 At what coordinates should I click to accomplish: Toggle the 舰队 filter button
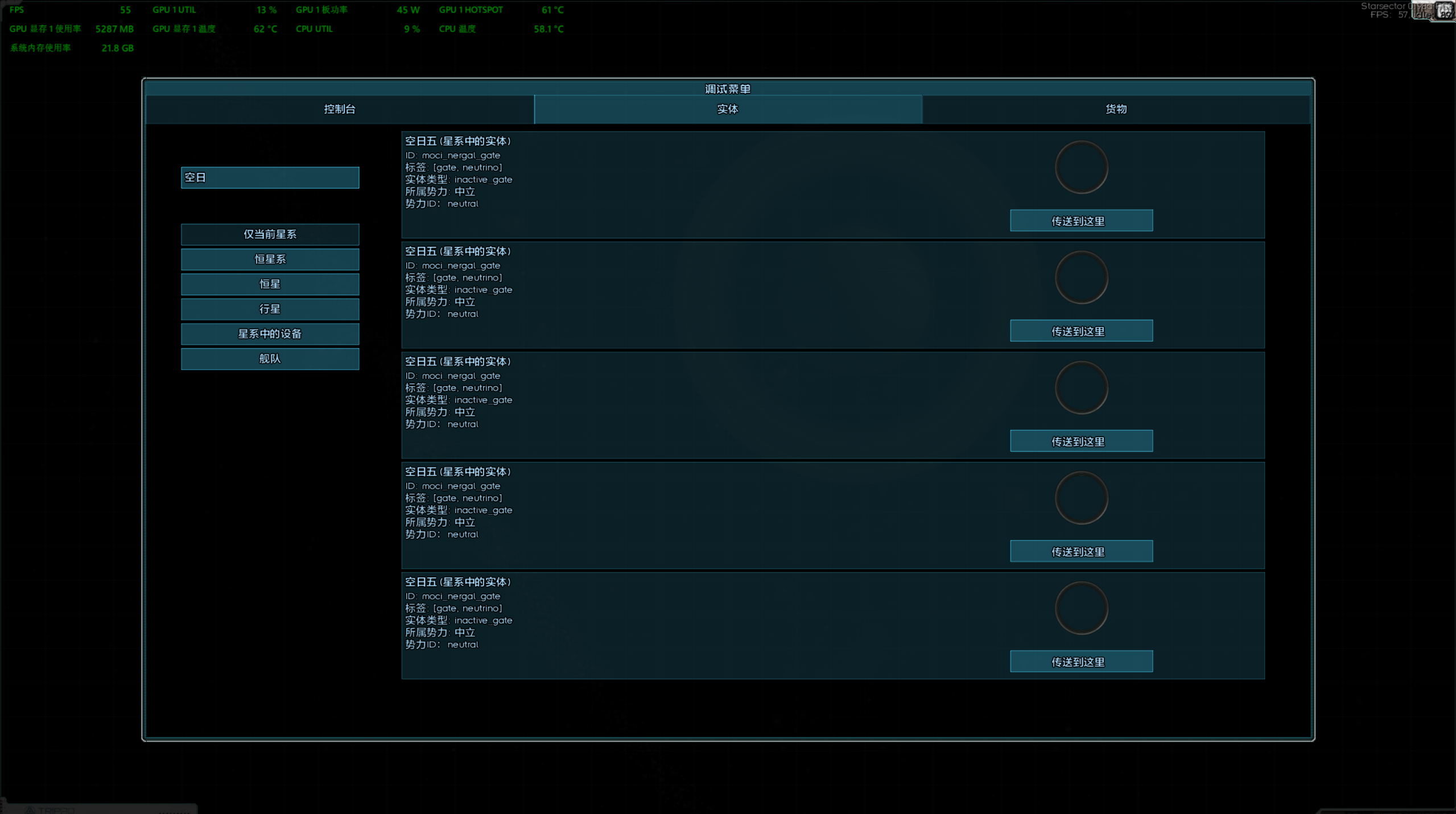point(270,359)
